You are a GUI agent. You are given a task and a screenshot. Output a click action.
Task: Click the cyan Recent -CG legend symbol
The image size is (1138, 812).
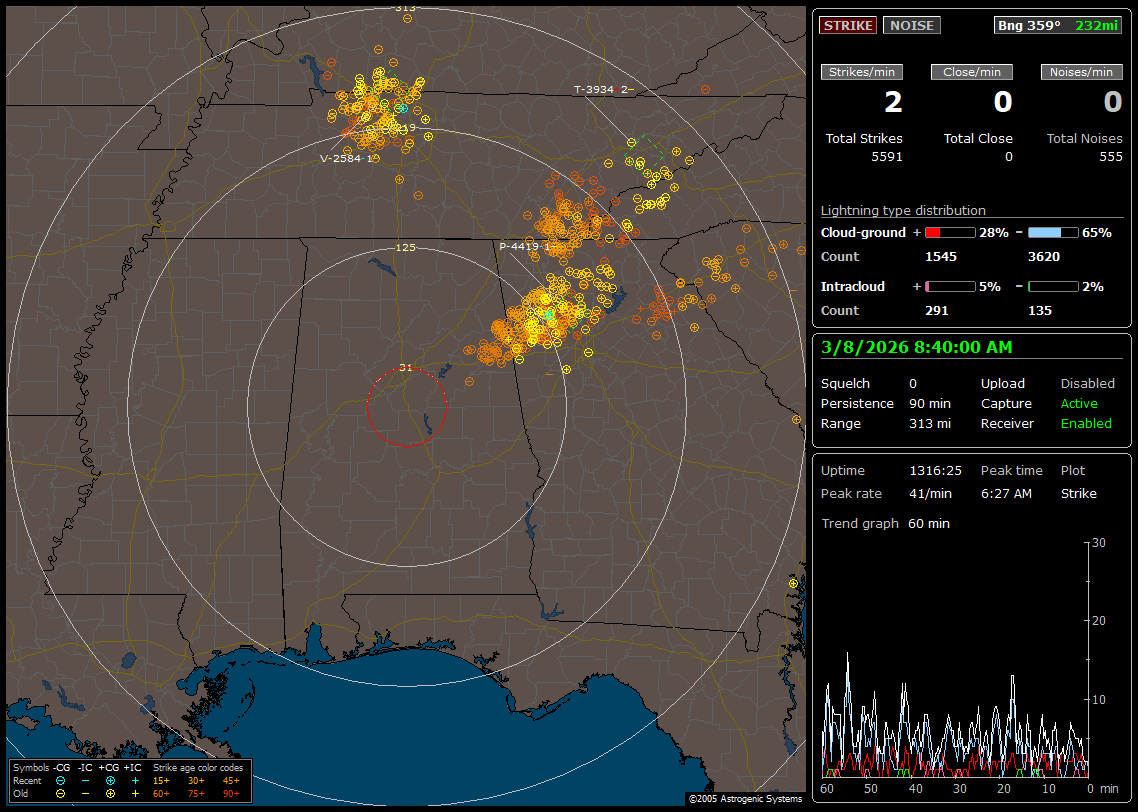[x=60, y=780]
